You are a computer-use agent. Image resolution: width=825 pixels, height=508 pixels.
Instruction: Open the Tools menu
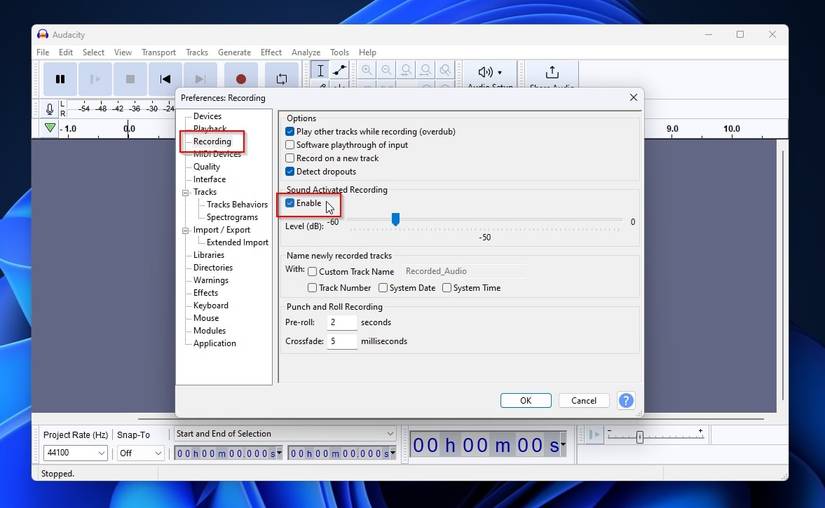coord(339,52)
